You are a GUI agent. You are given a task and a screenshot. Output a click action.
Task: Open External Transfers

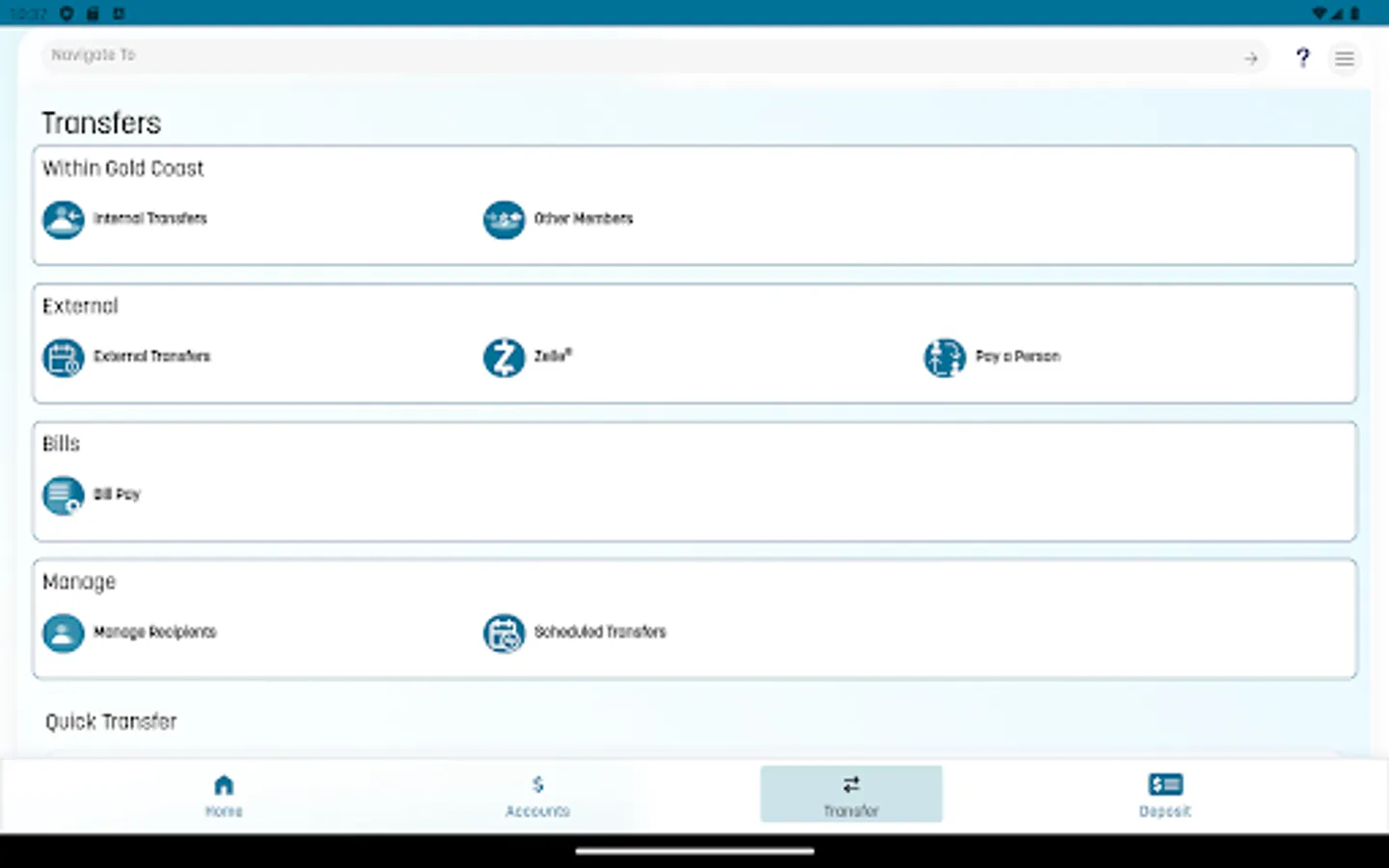(x=63, y=357)
